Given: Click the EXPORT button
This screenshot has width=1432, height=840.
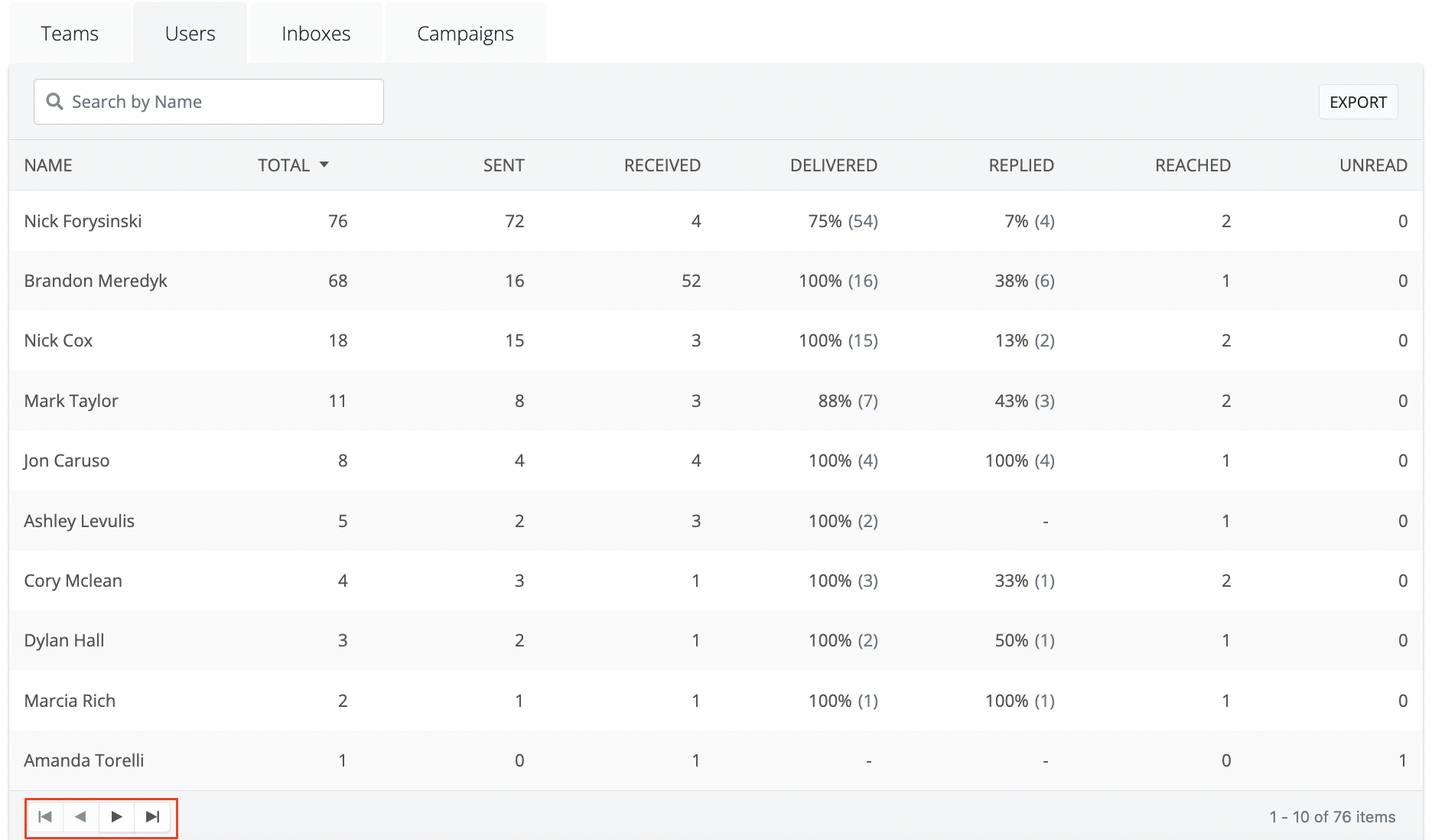Looking at the screenshot, I should coord(1357,103).
